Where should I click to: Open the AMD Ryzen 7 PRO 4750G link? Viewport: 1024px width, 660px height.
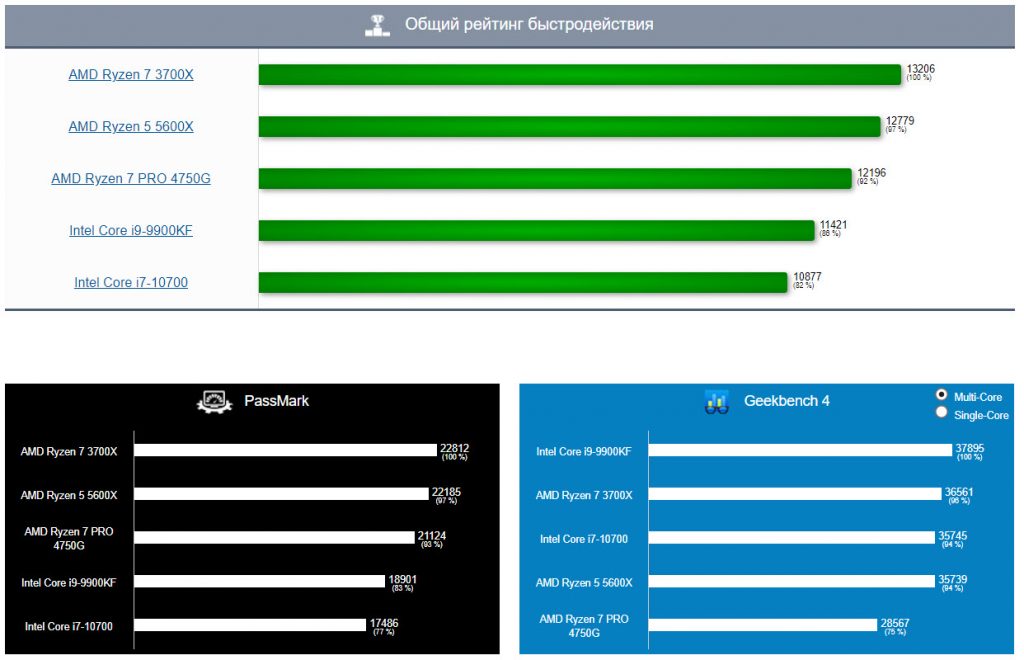131,179
